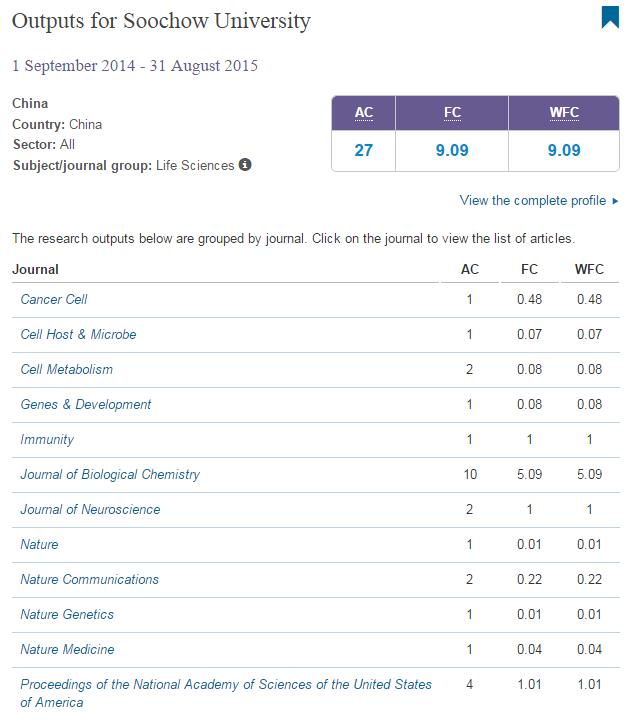Expand the Cancer Cell journal articles
This screenshot has height=722, width=633.
54,299
